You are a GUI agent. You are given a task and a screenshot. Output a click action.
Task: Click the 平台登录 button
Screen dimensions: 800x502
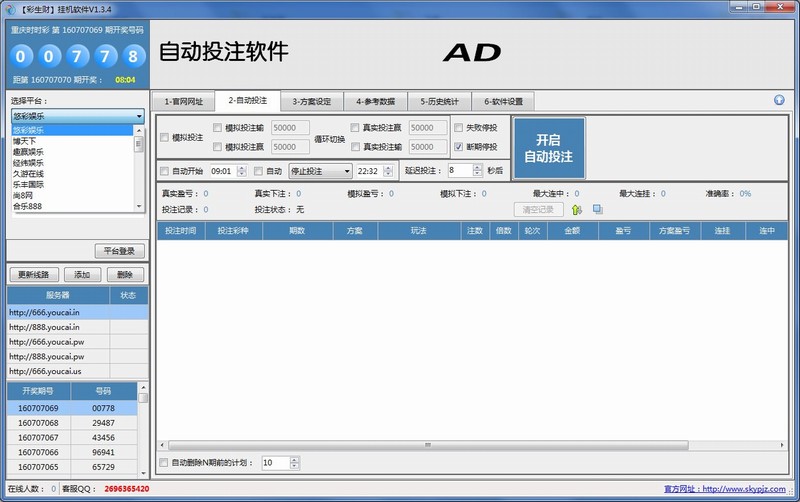point(119,251)
